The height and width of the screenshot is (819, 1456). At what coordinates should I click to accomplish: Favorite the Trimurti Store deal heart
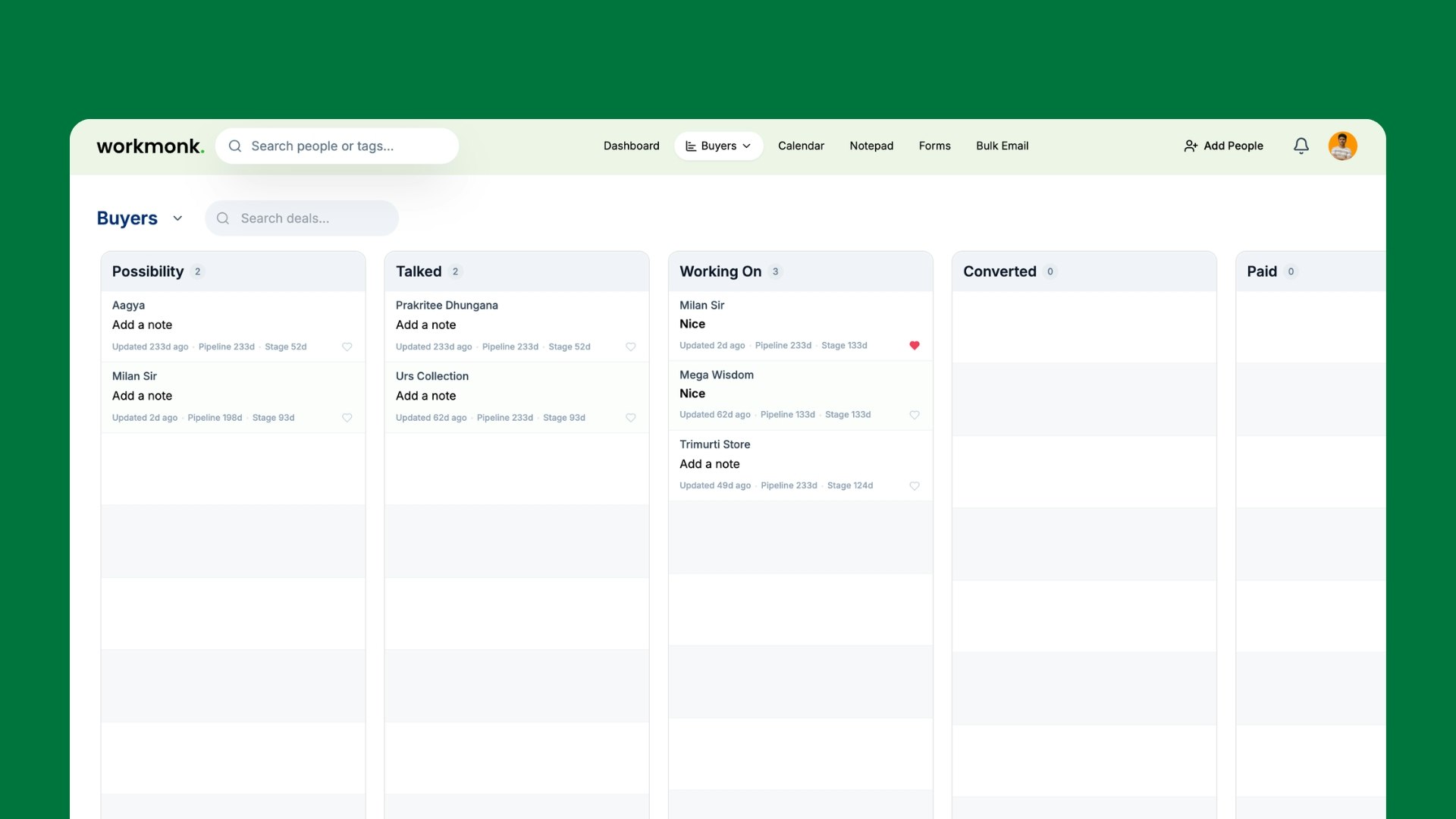[x=914, y=486]
